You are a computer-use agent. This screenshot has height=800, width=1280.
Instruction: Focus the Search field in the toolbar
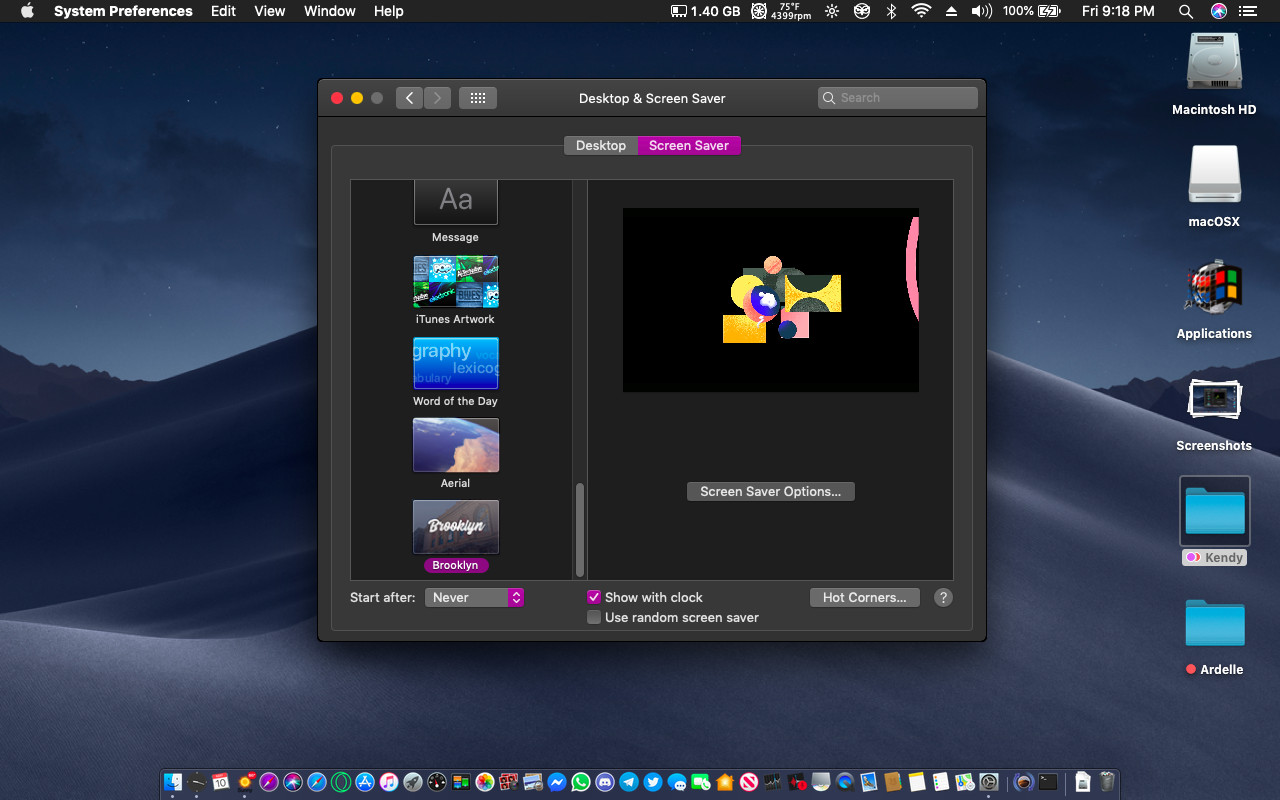tap(898, 98)
